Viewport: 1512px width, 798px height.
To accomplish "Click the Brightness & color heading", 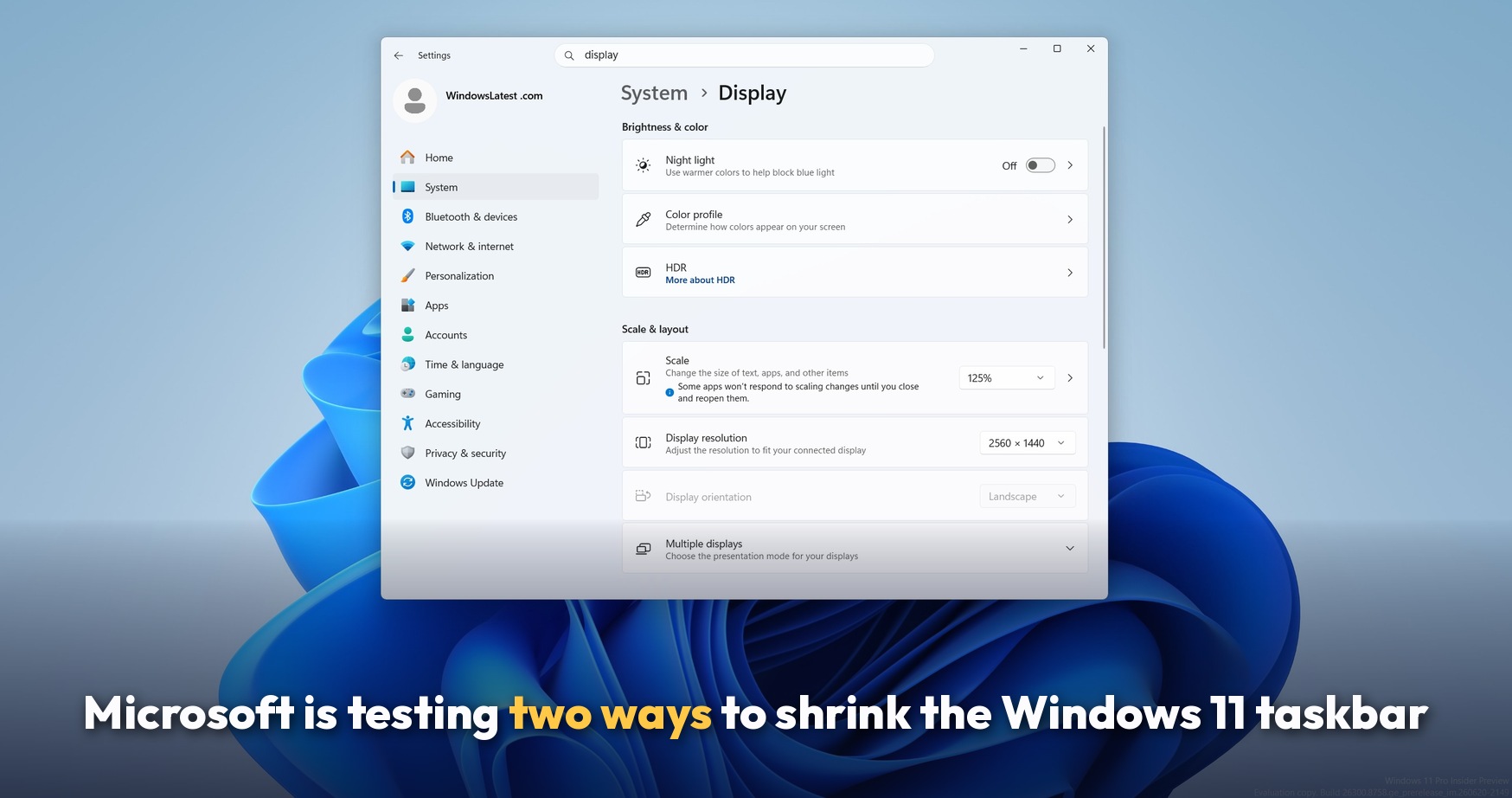I will tap(664, 127).
